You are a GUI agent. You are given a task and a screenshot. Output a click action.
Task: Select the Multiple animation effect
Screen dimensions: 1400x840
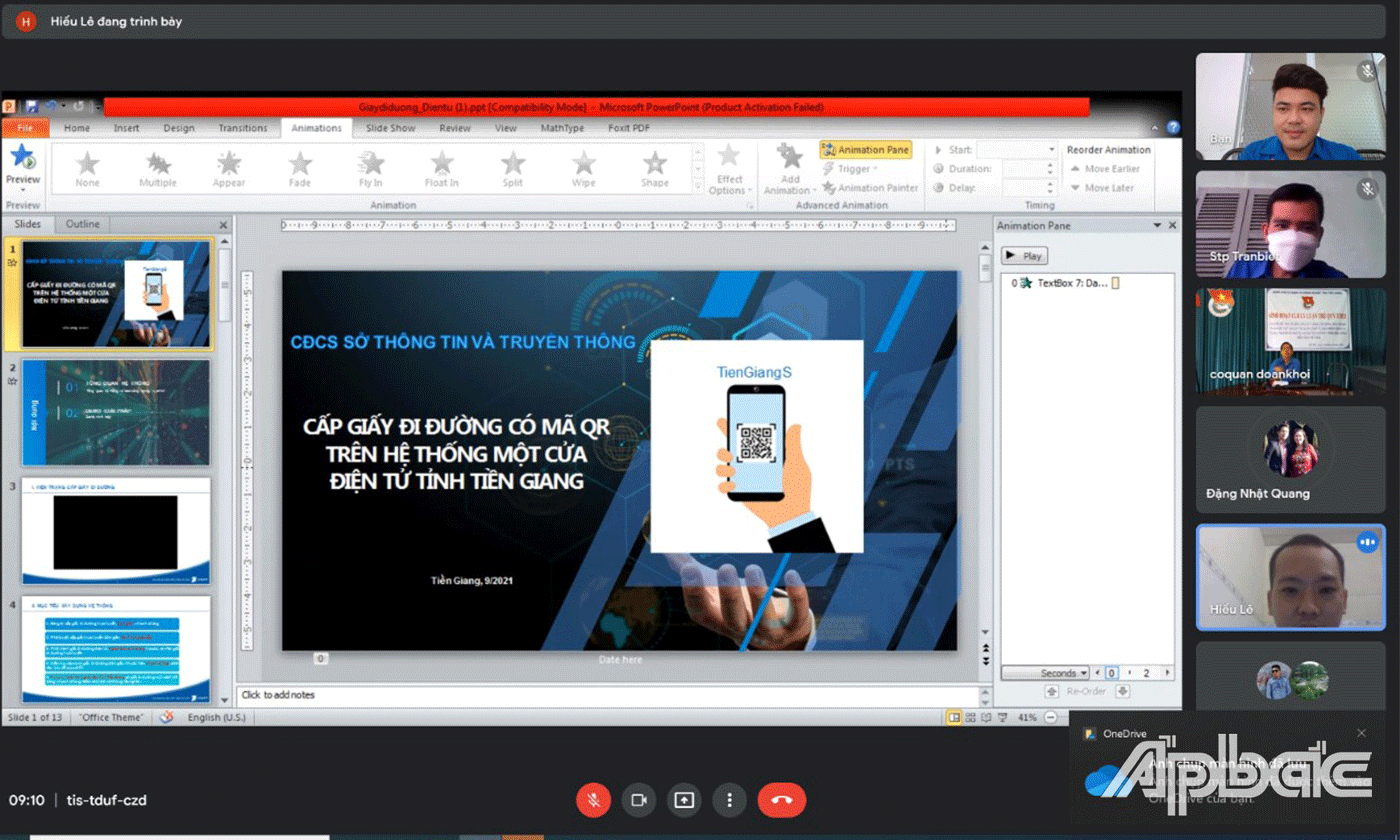coord(158,169)
